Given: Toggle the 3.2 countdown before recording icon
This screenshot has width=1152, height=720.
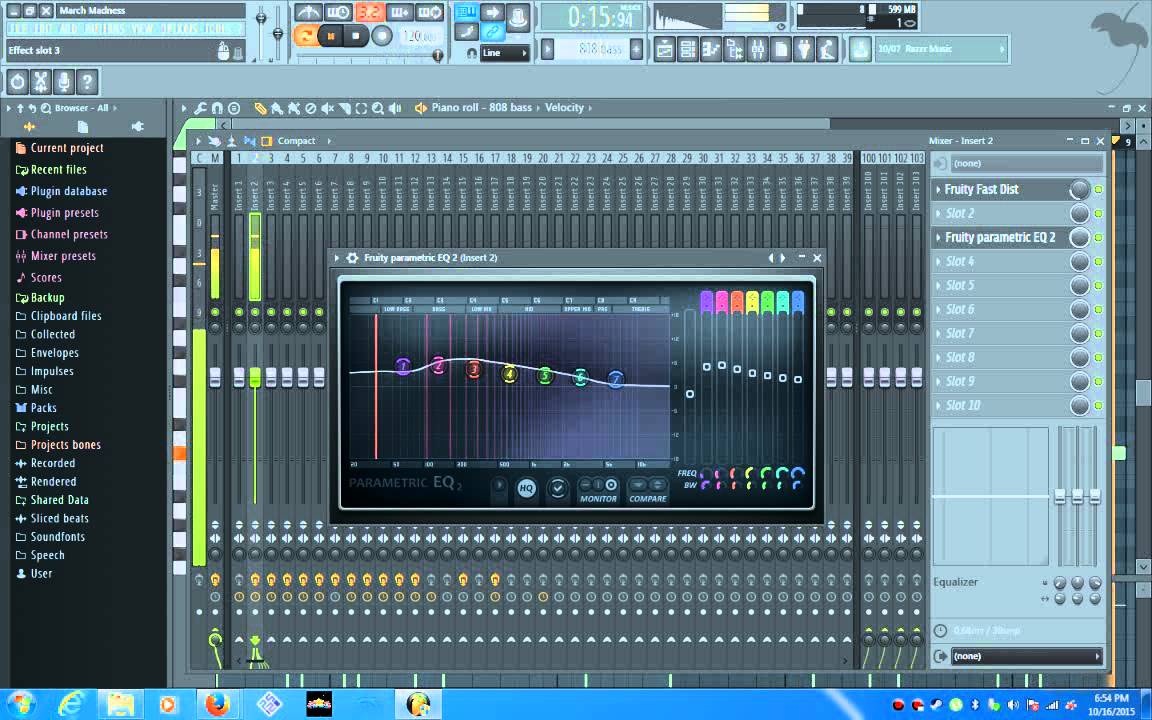Looking at the screenshot, I should point(369,12).
